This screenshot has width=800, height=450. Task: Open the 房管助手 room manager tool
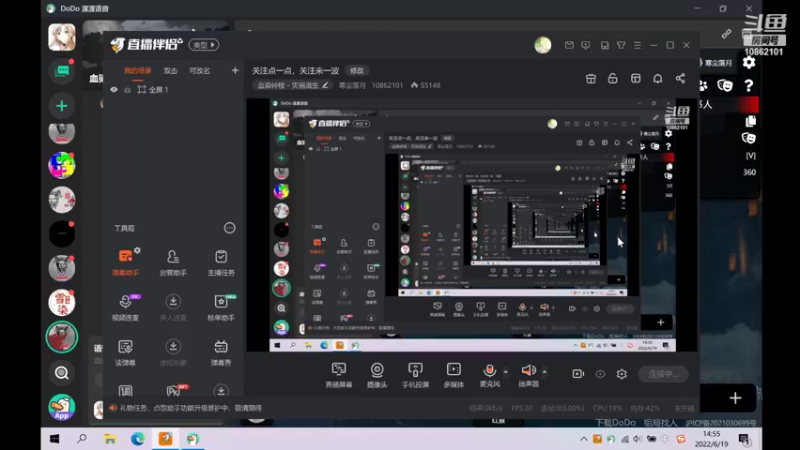click(173, 262)
